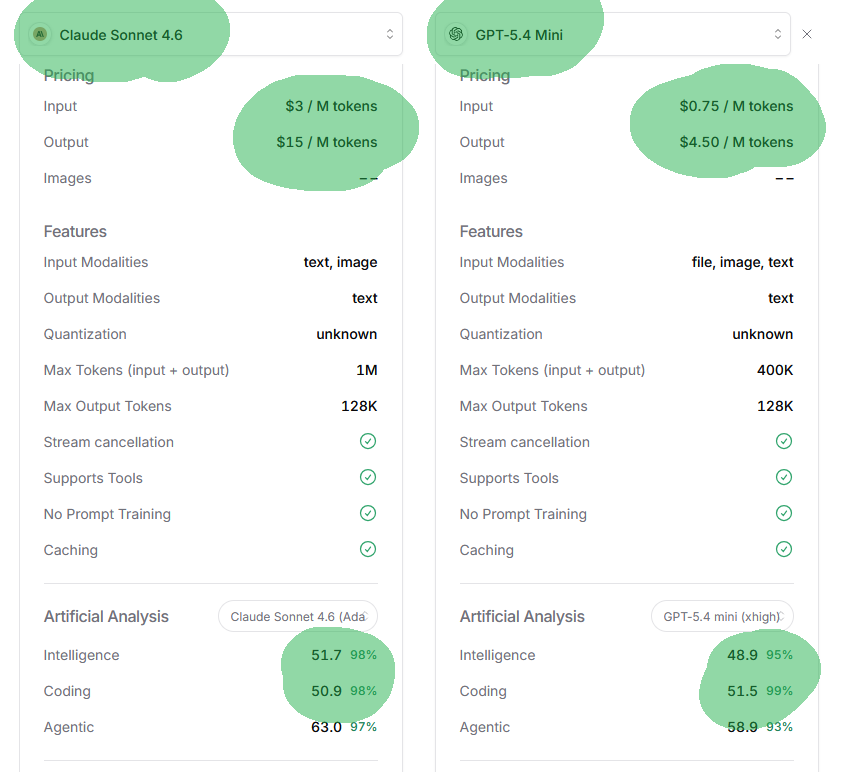
Task: Remove the GPT-5.4 Mini column with X
Action: [x=807, y=34]
